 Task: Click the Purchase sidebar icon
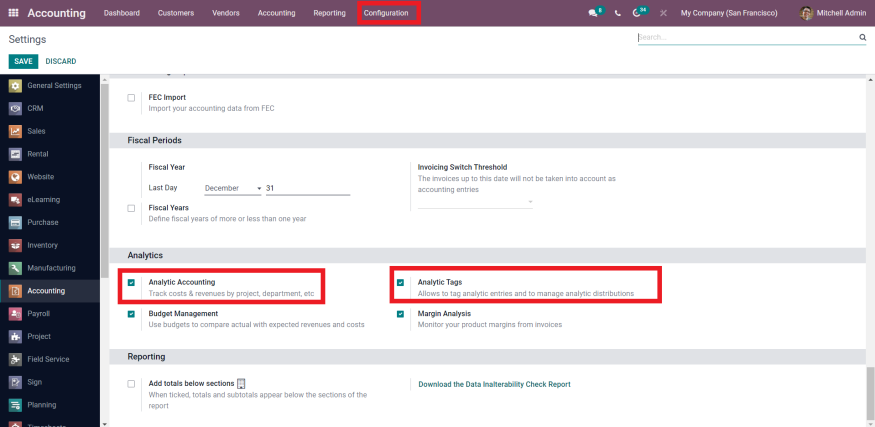pos(16,223)
